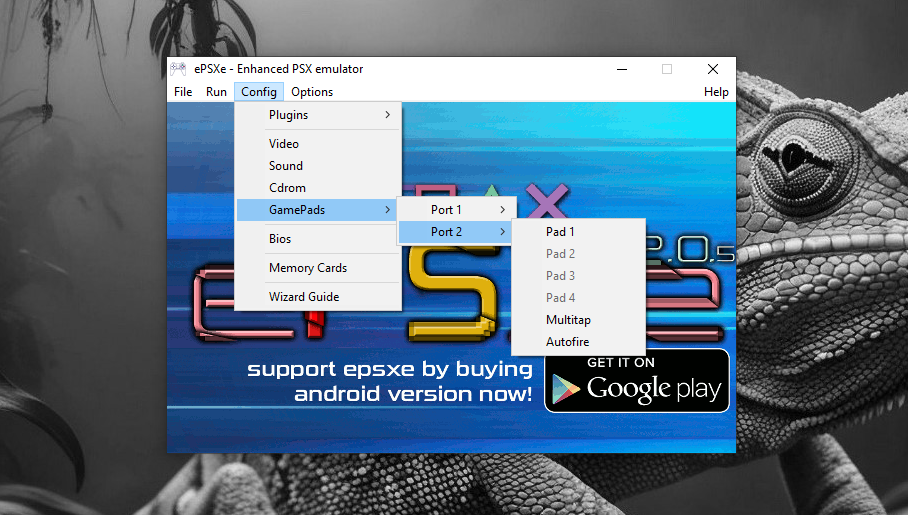
Task: Select Video configuration entry
Action: pyautogui.click(x=284, y=144)
